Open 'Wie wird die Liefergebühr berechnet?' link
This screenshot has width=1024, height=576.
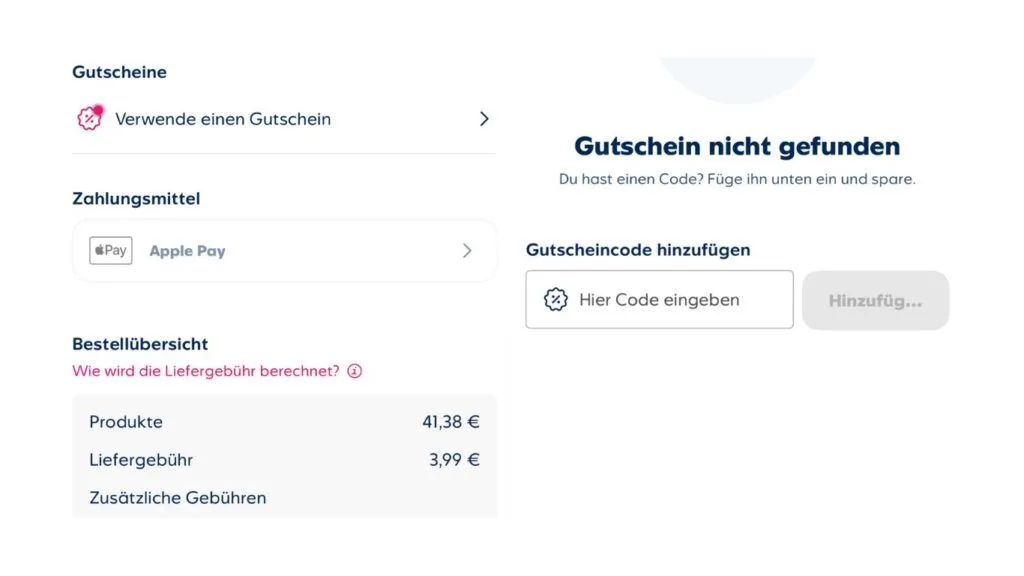[x=206, y=371]
